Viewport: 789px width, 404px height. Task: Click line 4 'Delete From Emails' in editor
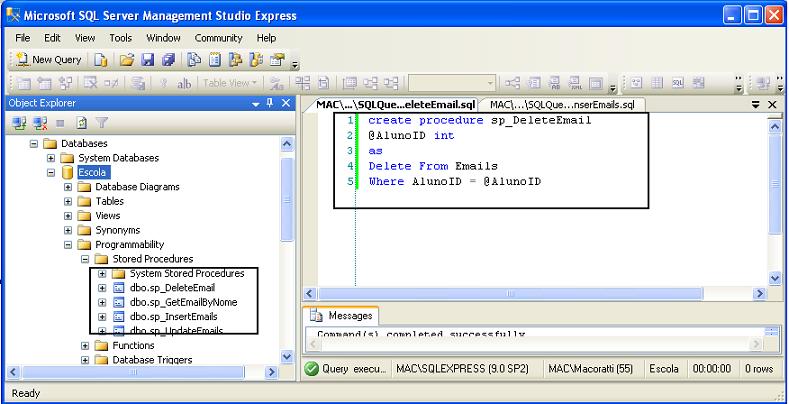click(433, 166)
